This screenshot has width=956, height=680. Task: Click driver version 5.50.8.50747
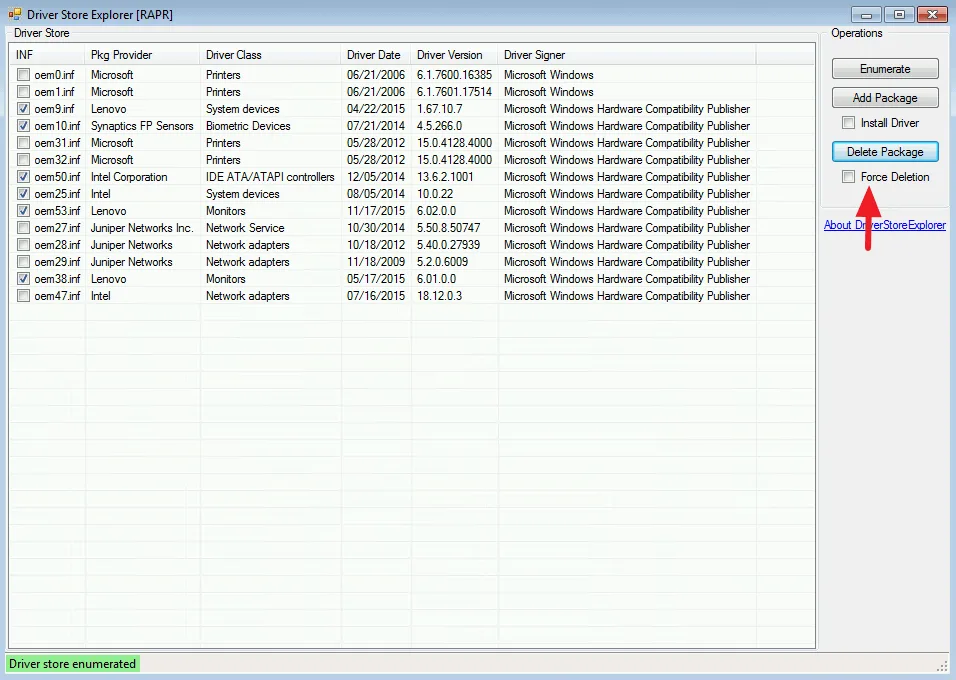pos(449,227)
